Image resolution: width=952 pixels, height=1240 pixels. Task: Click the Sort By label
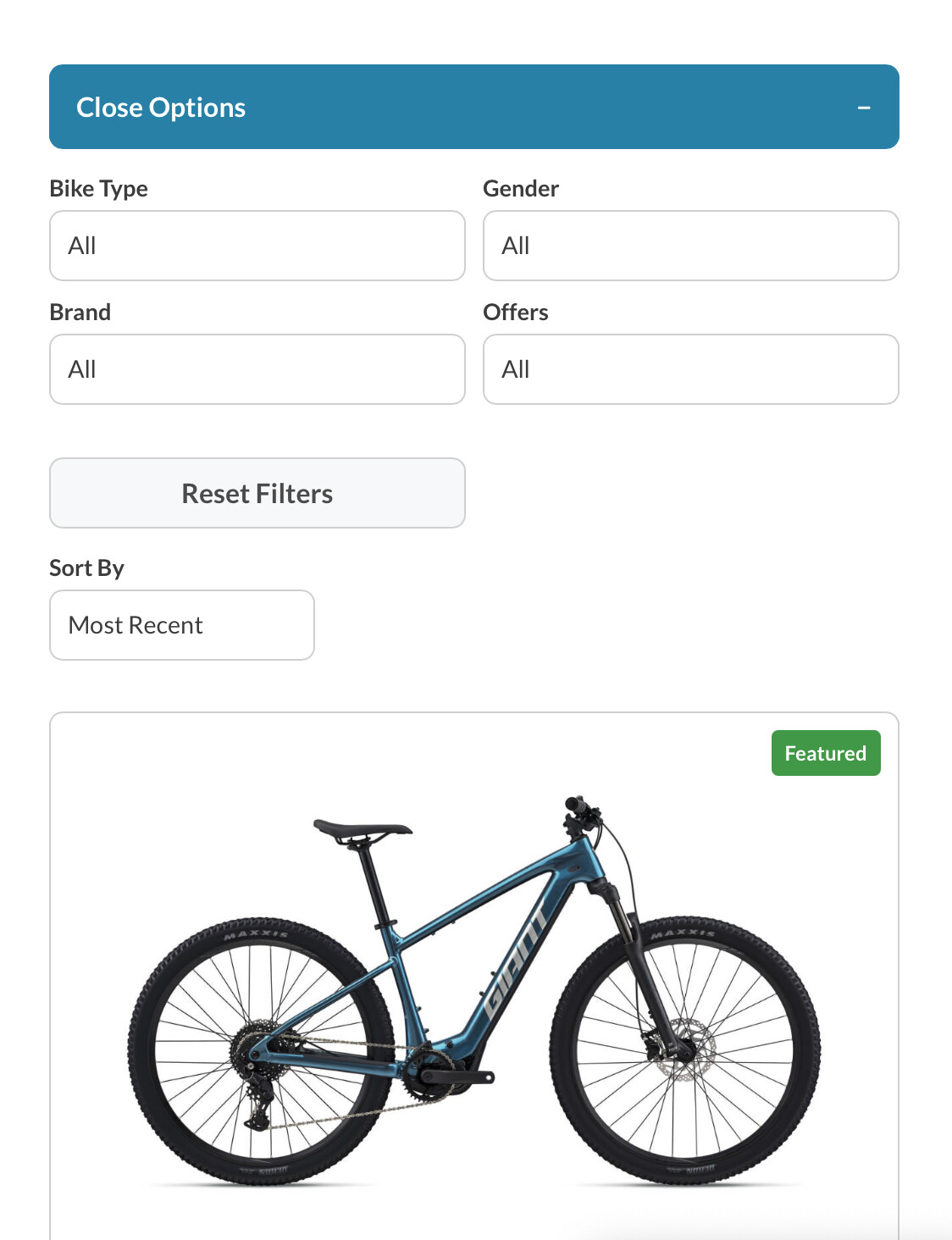(x=87, y=567)
